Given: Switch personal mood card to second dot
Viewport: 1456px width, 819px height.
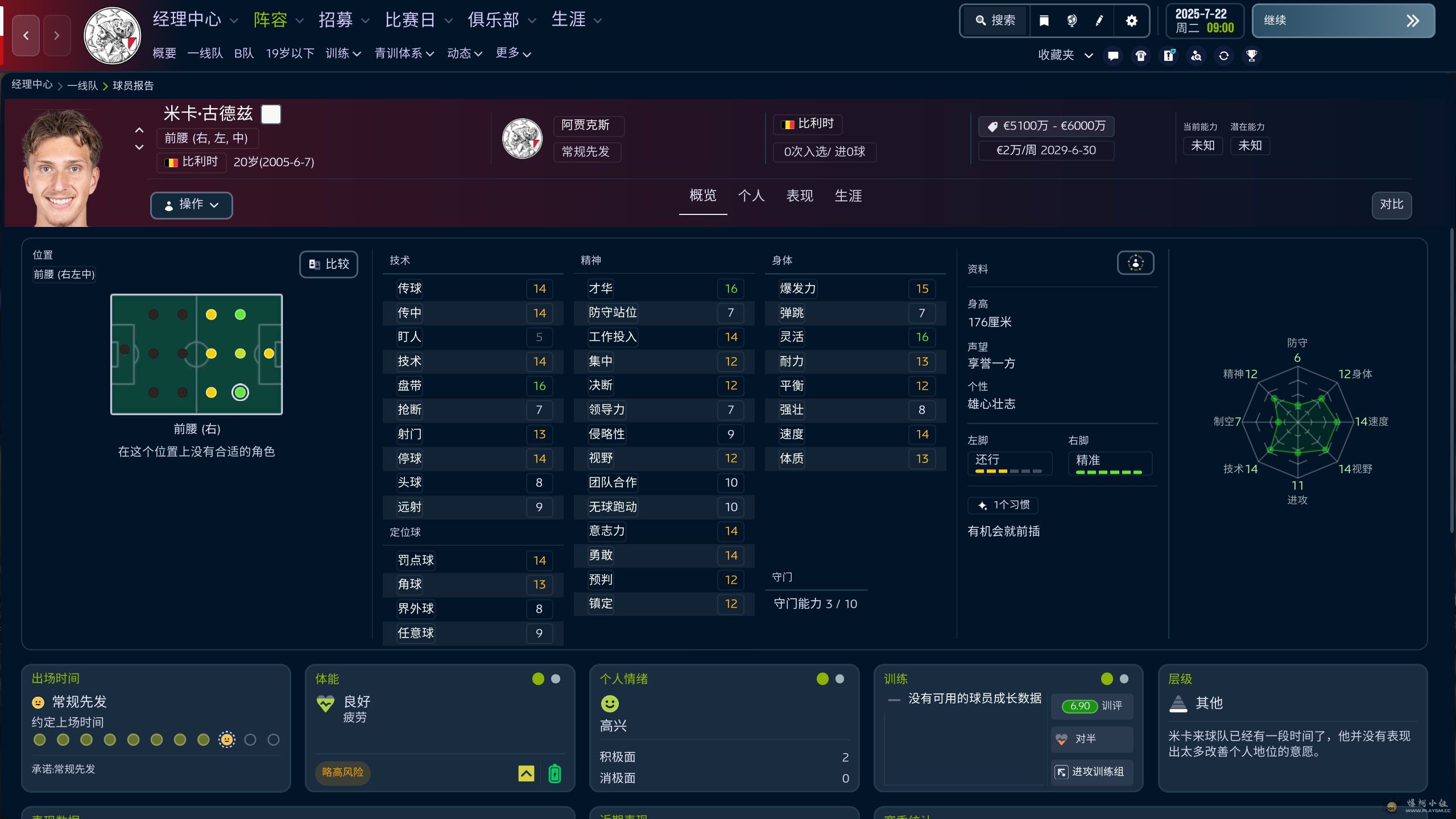Looking at the screenshot, I should (839, 679).
